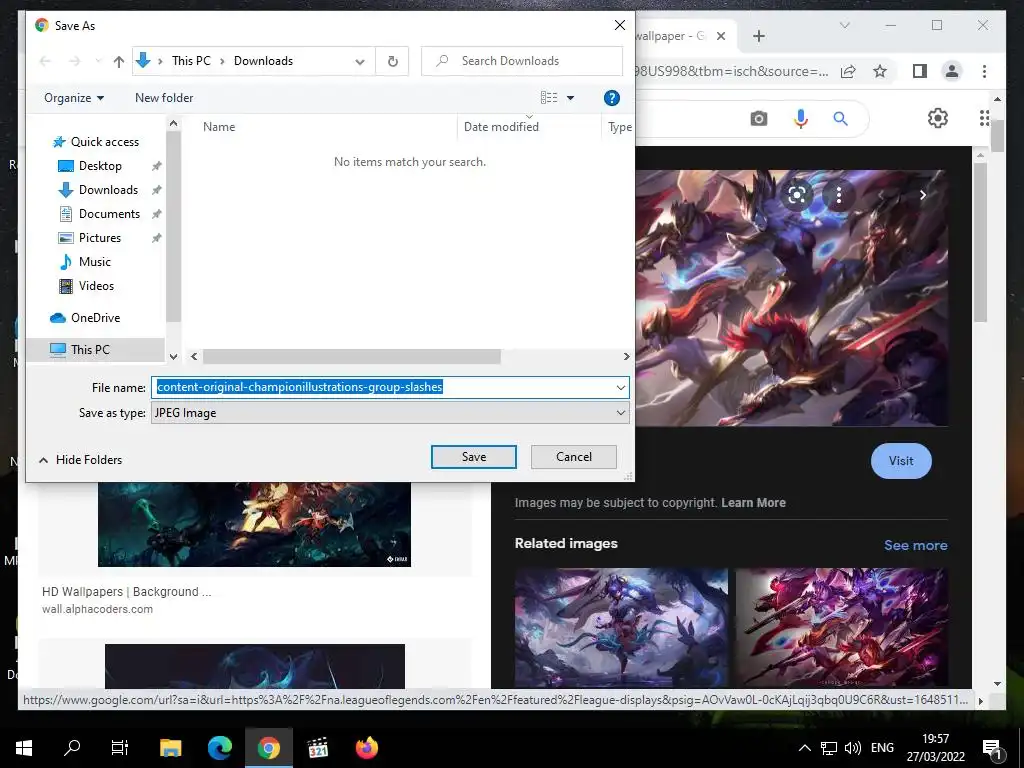The width and height of the screenshot is (1024, 768).
Task: Expand the File name history dropdown arrow
Action: pos(620,387)
